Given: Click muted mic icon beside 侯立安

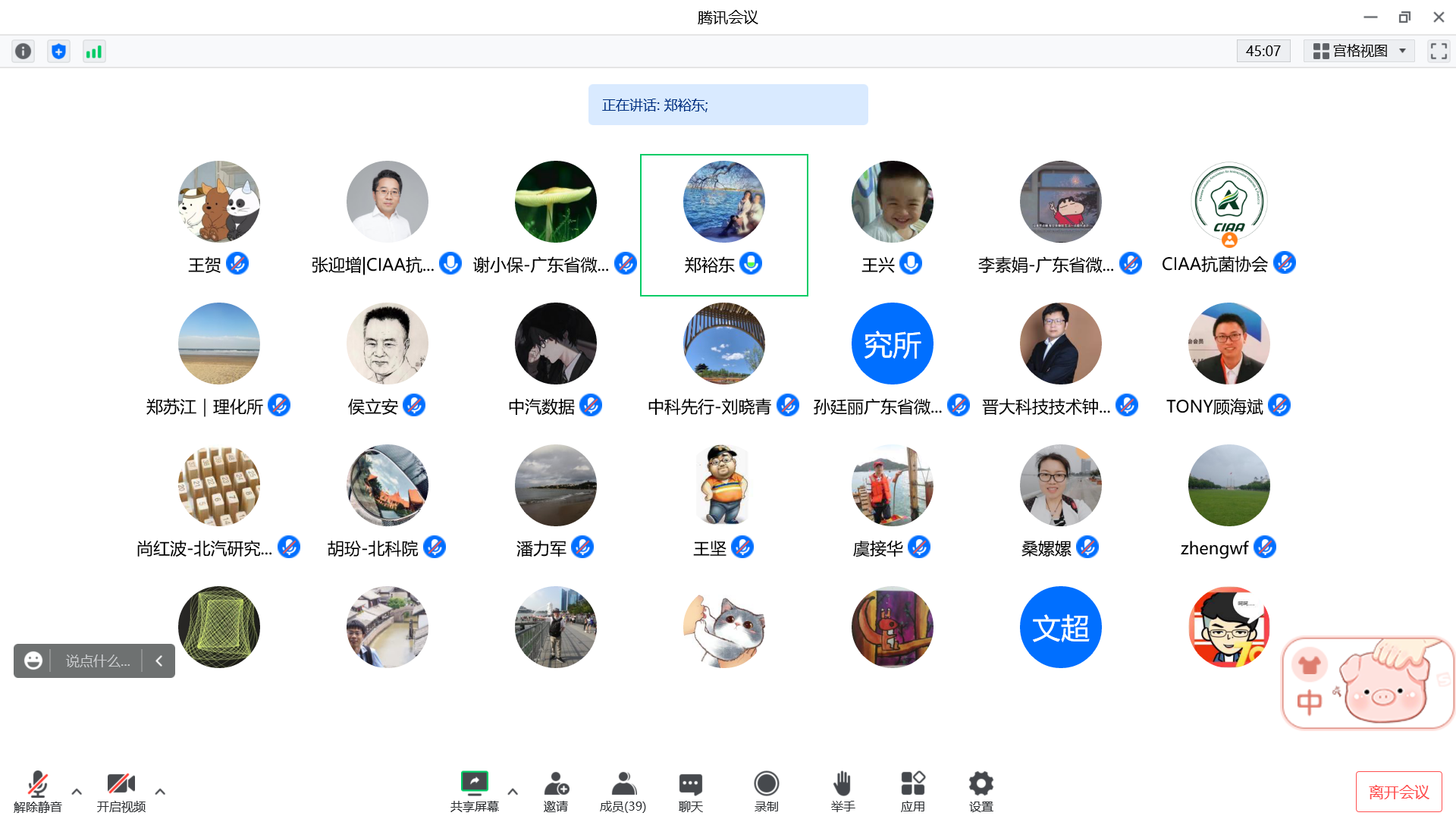Looking at the screenshot, I should pyautogui.click(x=414, y=405).
